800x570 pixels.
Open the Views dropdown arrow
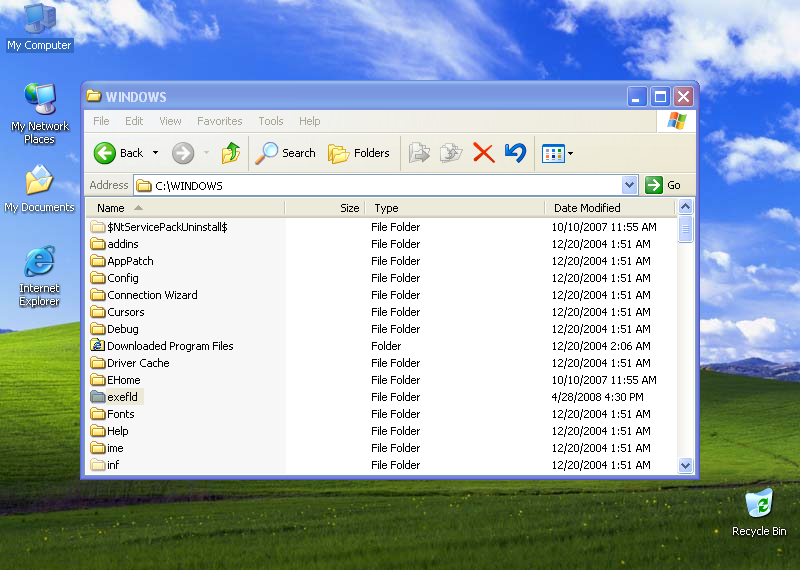click(x=570, y=153)
